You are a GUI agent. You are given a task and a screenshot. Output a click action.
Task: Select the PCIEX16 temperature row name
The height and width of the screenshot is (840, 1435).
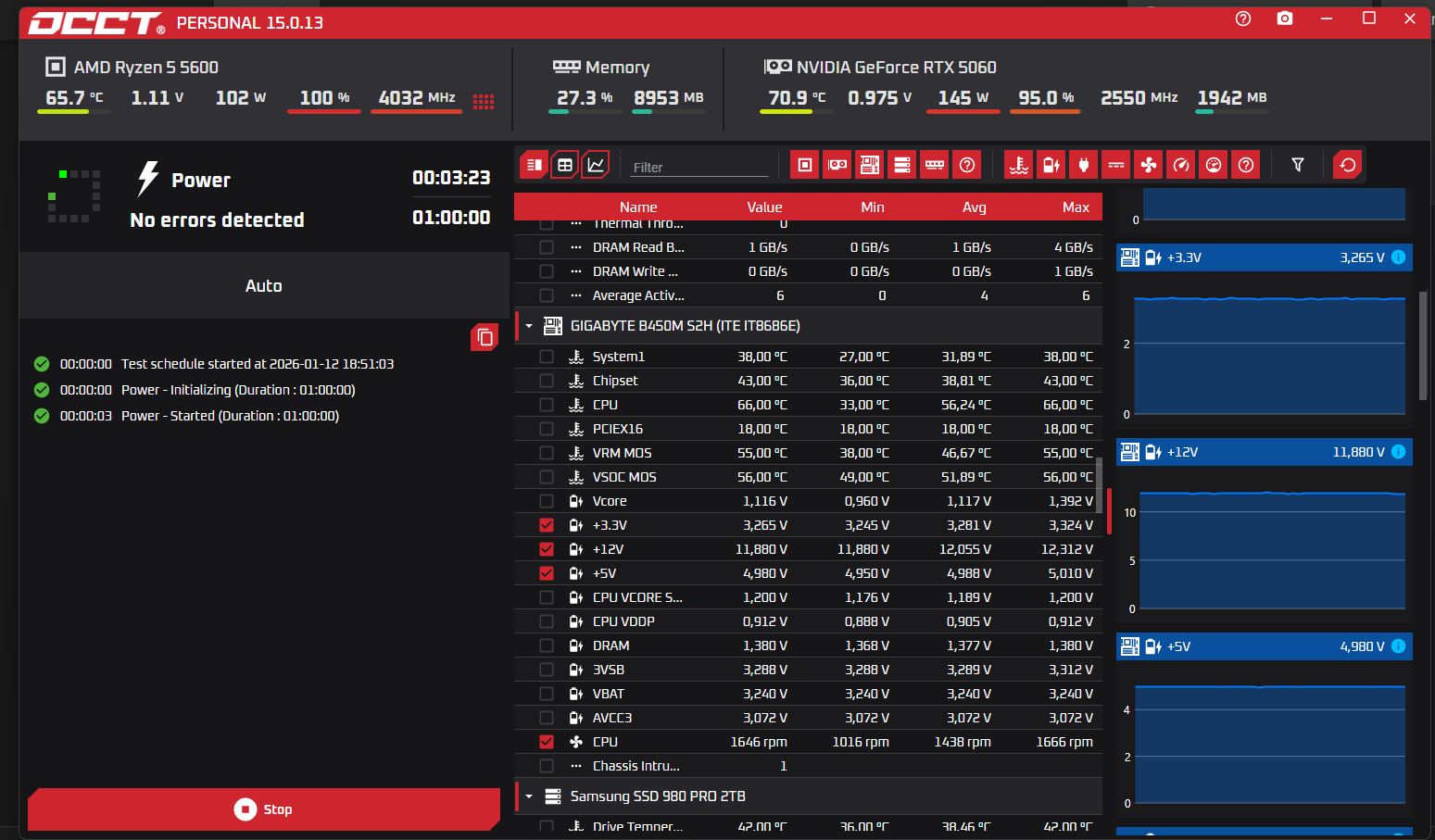(x=618, y=429)
